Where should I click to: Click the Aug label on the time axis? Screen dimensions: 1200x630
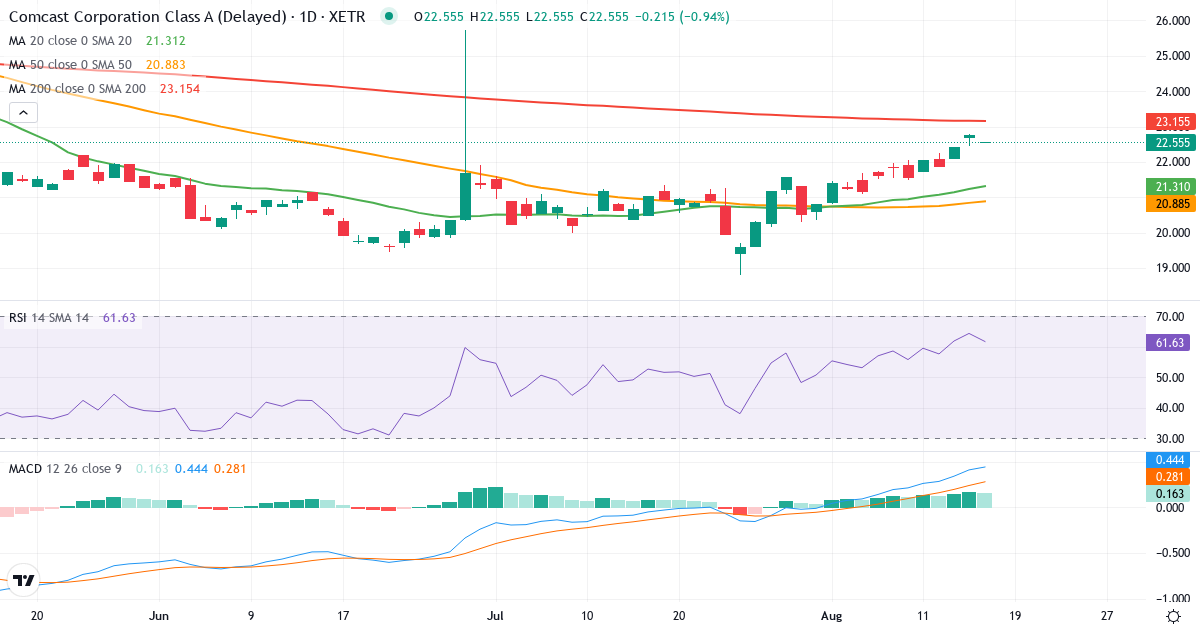tap(831, 616)
